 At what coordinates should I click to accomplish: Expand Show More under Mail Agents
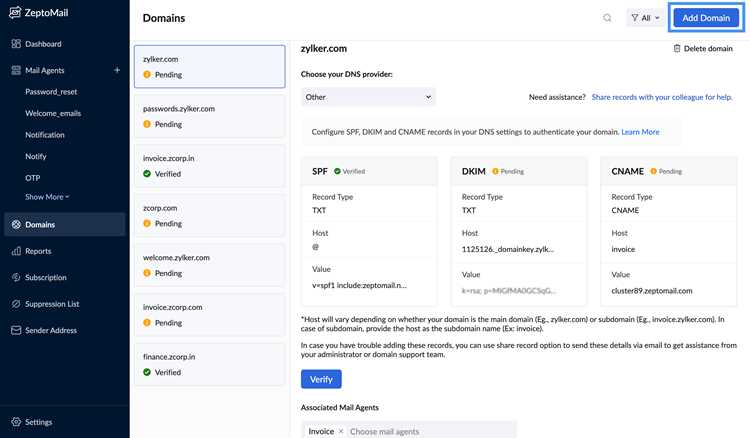[x=47, y=197]
